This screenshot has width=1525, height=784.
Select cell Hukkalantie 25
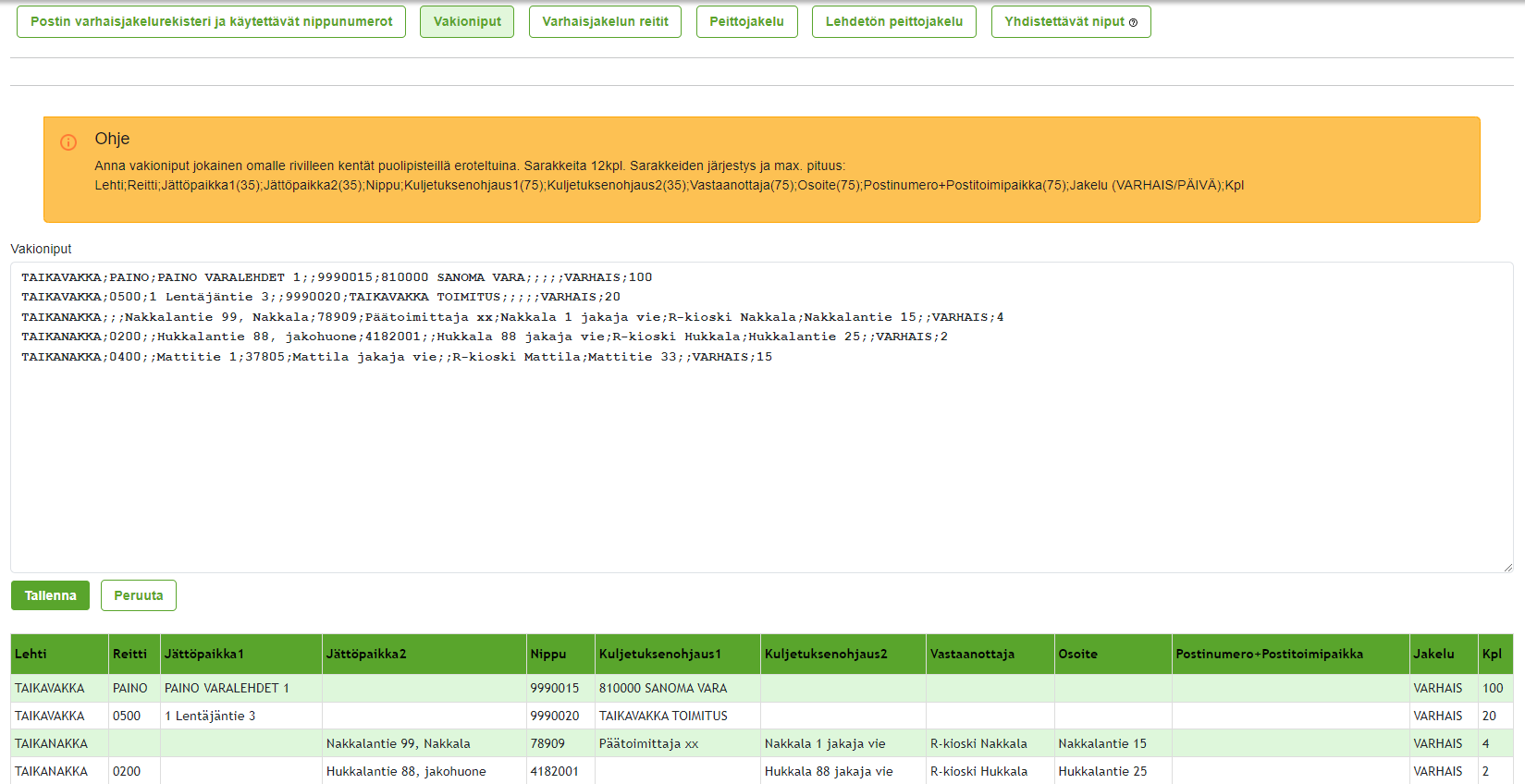tap(1113, 771)
